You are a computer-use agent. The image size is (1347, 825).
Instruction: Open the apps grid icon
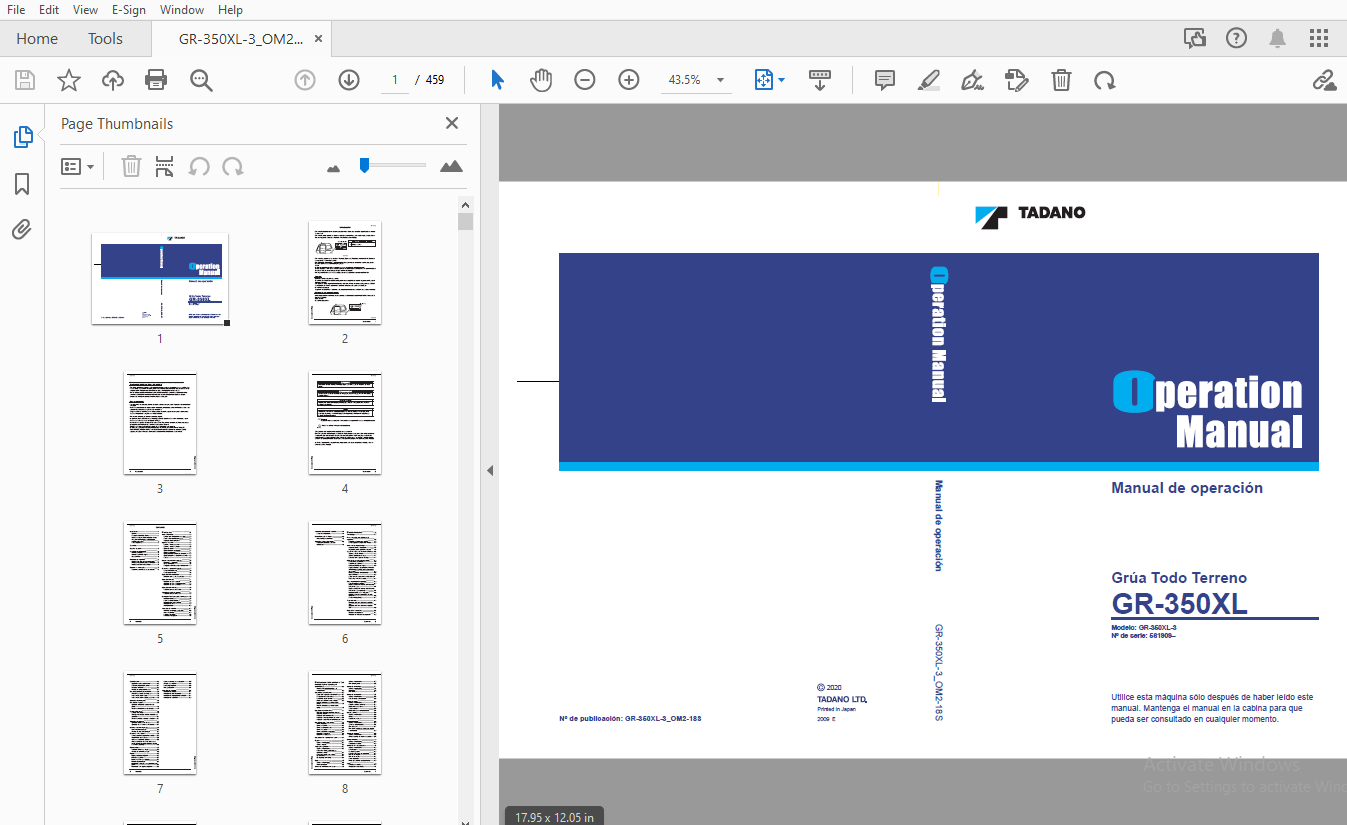tap(1319, 38)
